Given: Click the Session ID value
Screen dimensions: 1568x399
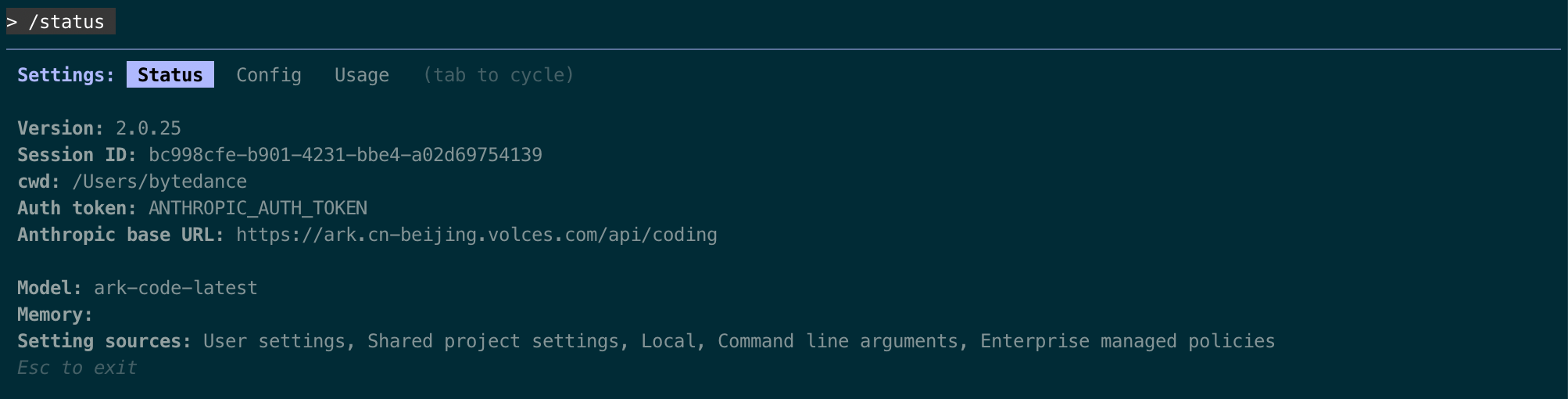Looking at the screenshot, I should coord(345,155).
